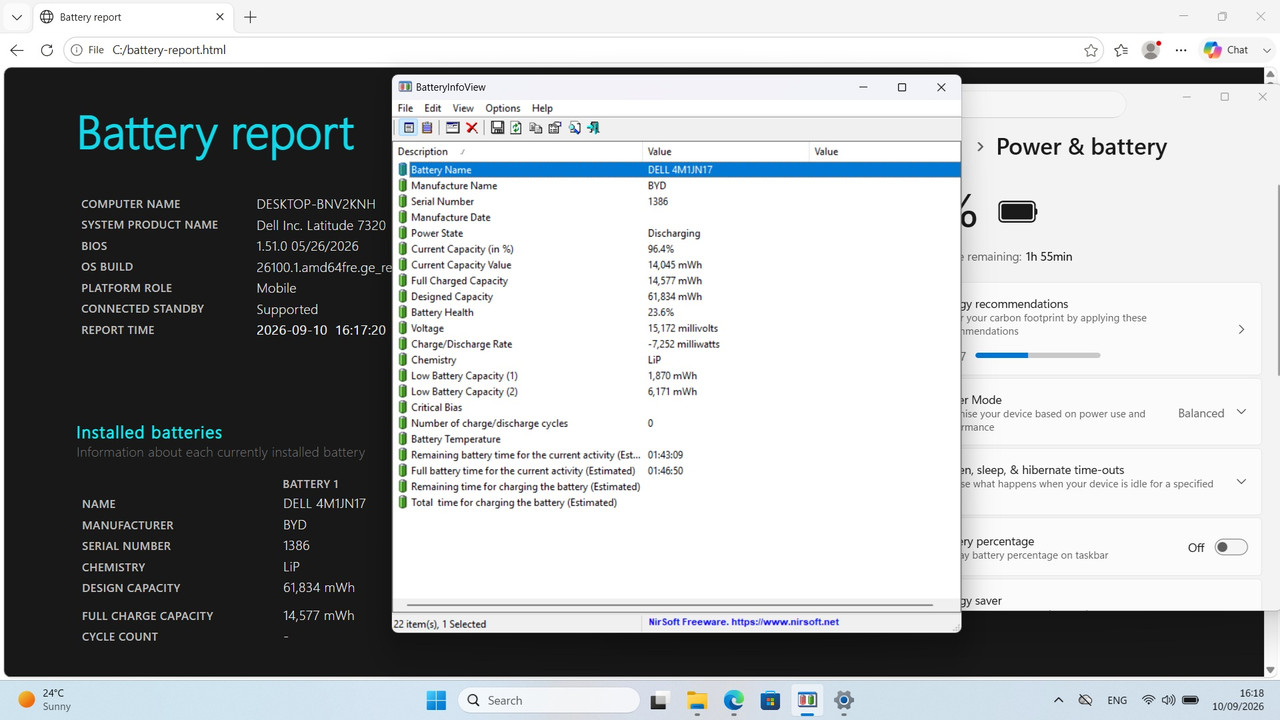1280x720 pixels.
Task: Click the taskbar Search box
Action: tap(549, 700)
